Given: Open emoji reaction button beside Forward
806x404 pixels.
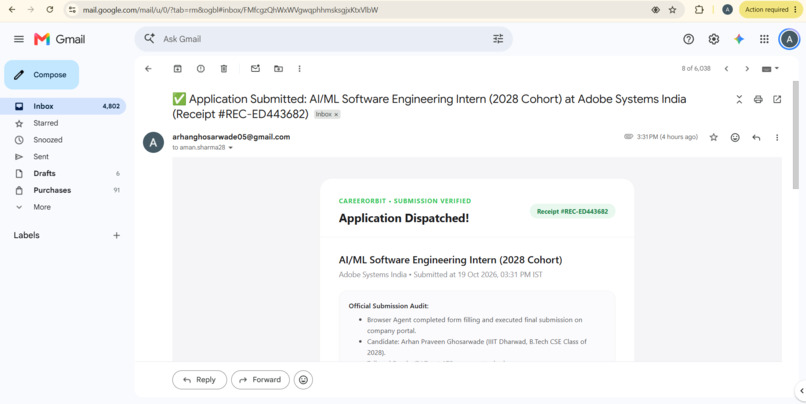Looking at the screenshot, I should (x=303, y=380).
